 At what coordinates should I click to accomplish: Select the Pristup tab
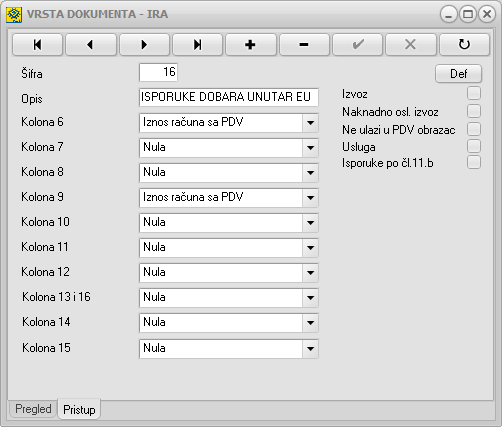[79, 409]
